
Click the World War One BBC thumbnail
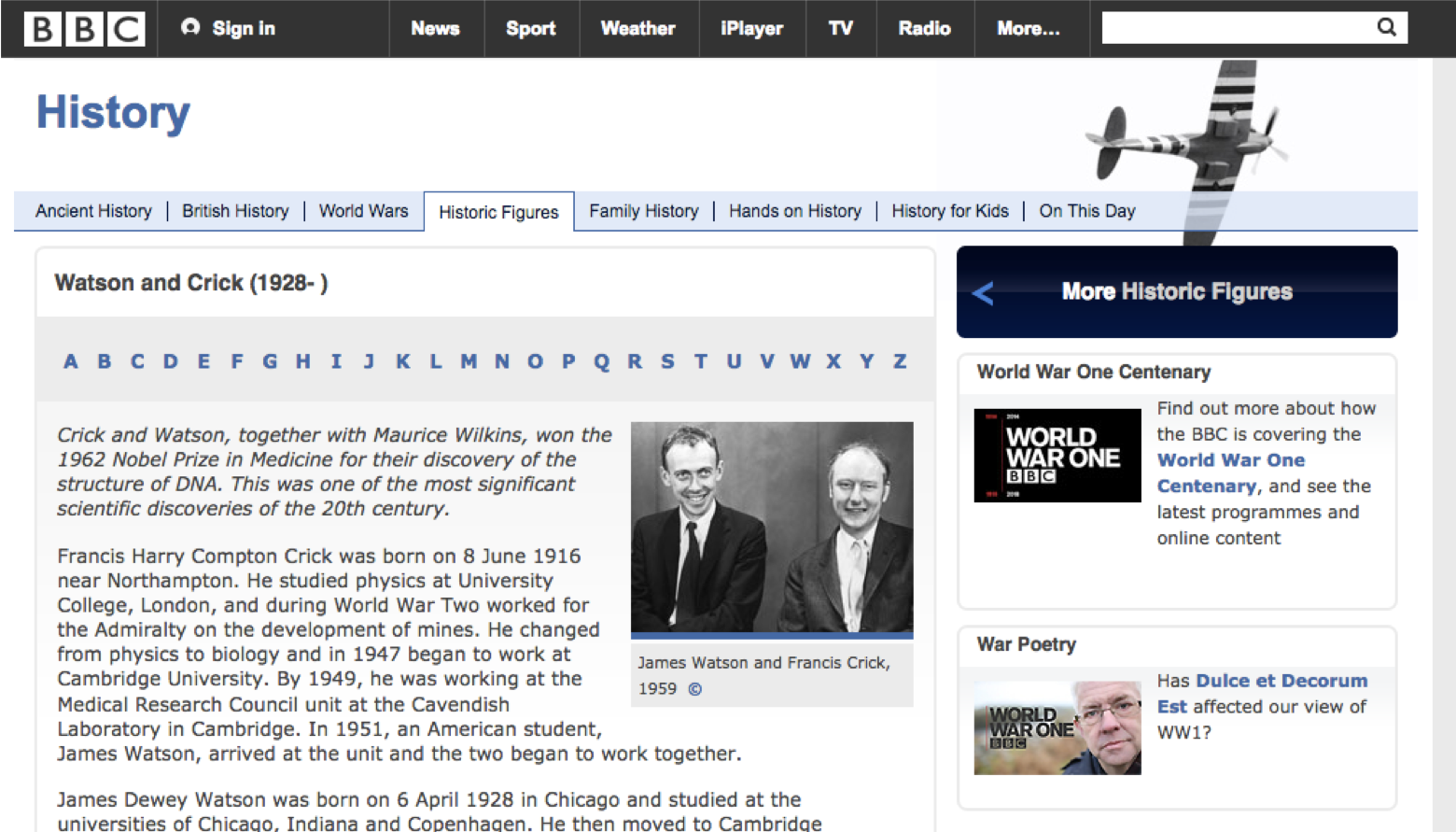tap(1057, 456)
